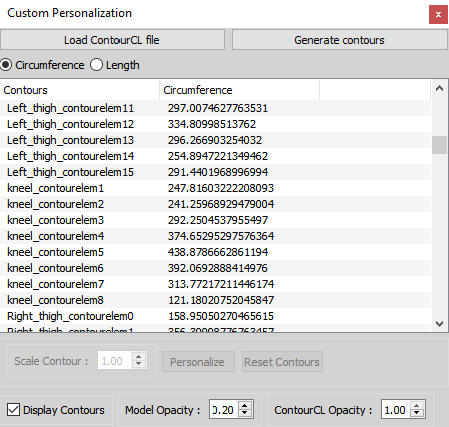Click circumference value 254.8947221349462
Image resolution: width=449 pixels, height=427 pixels.
pyautogui.click(x=218, y=156)
